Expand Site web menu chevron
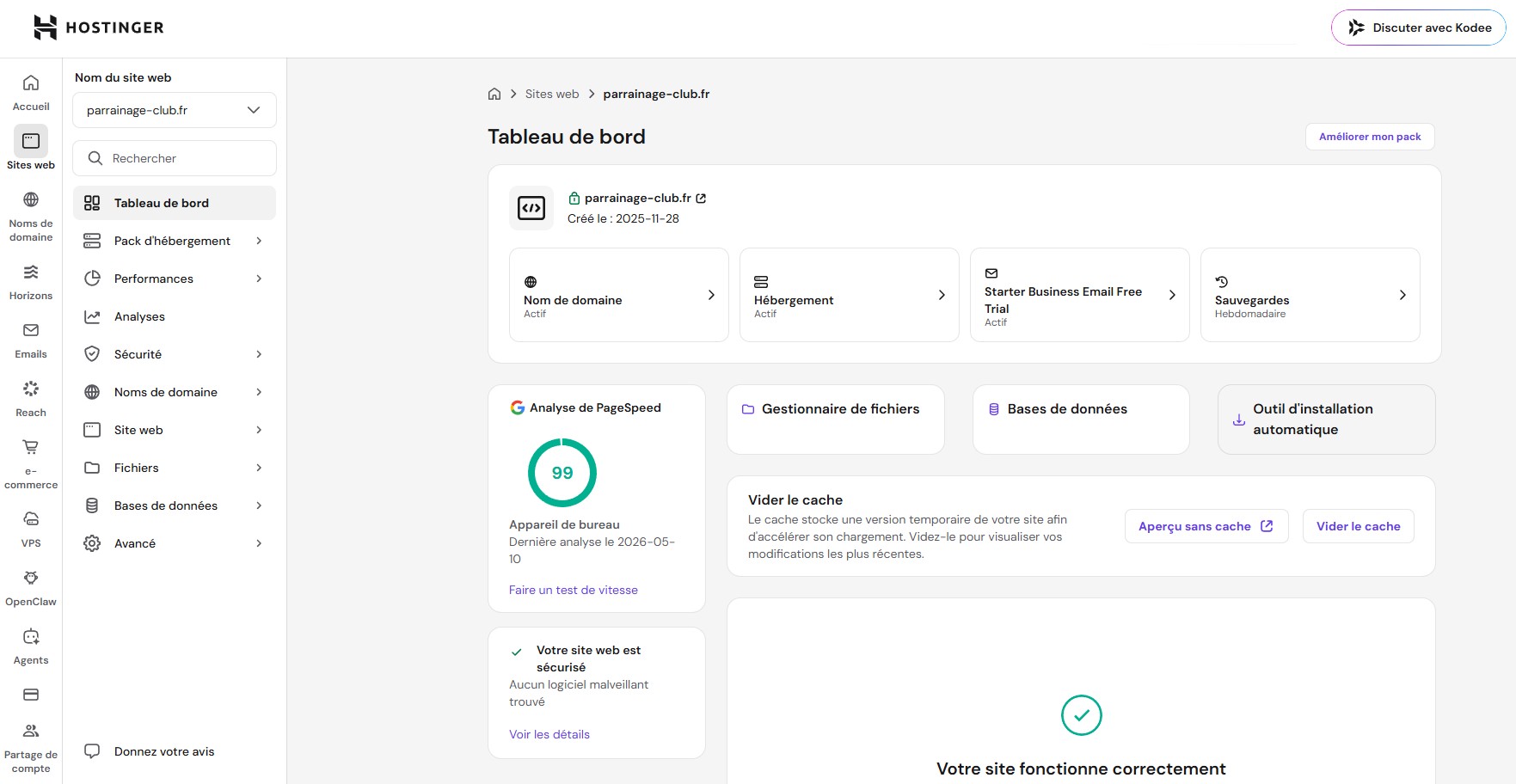Screen dimensions: 1516x784 tap(259, 430)
